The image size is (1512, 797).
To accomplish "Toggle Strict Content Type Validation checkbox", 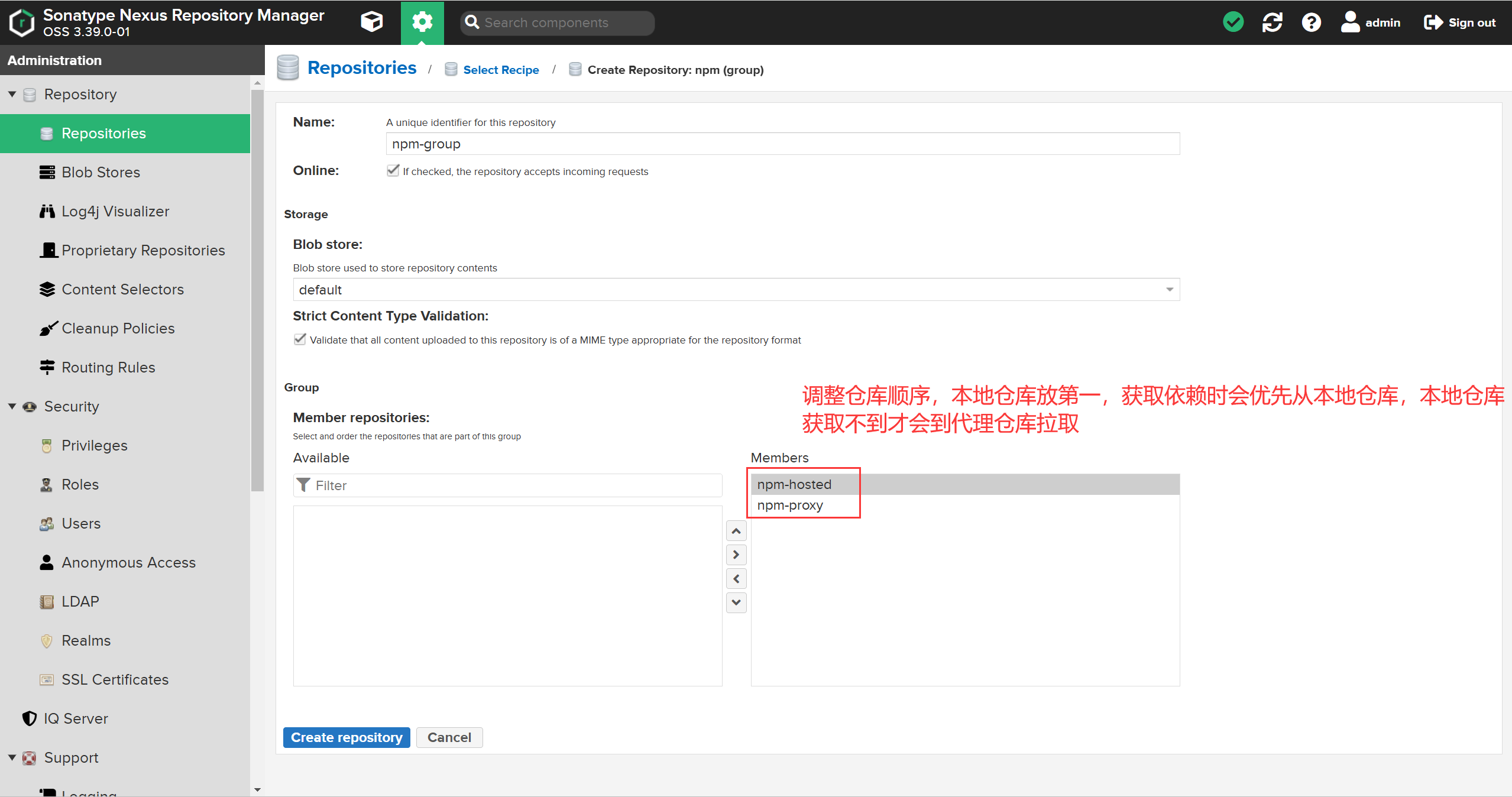I will tap(300, 339).
